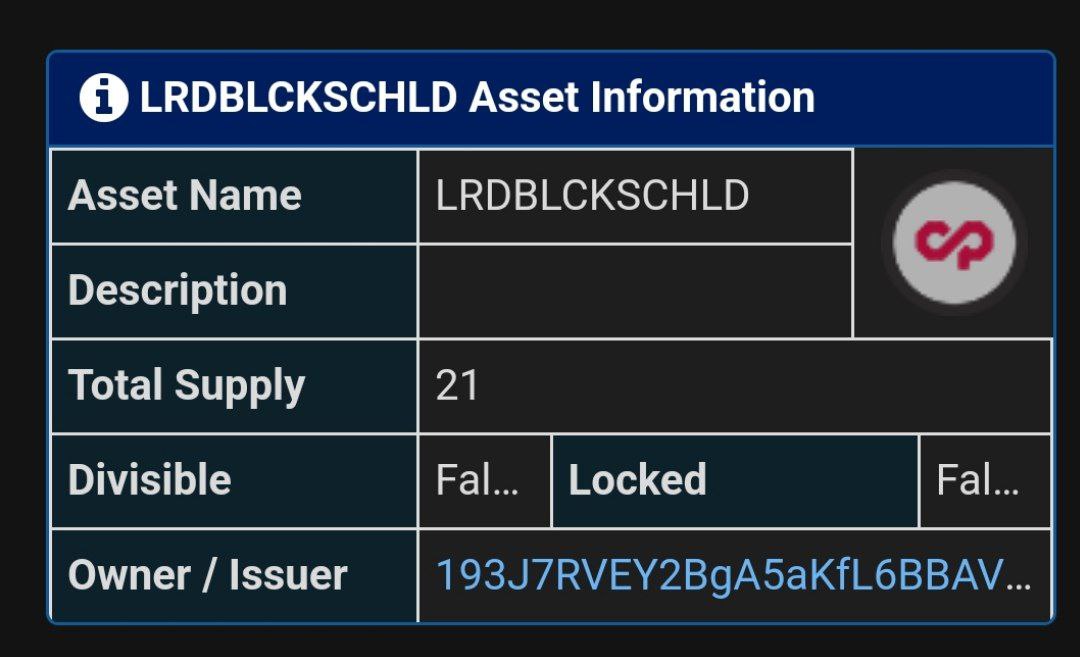1080x657 pixels.
Task: Click the Description label cell
Action: point(234,291)
